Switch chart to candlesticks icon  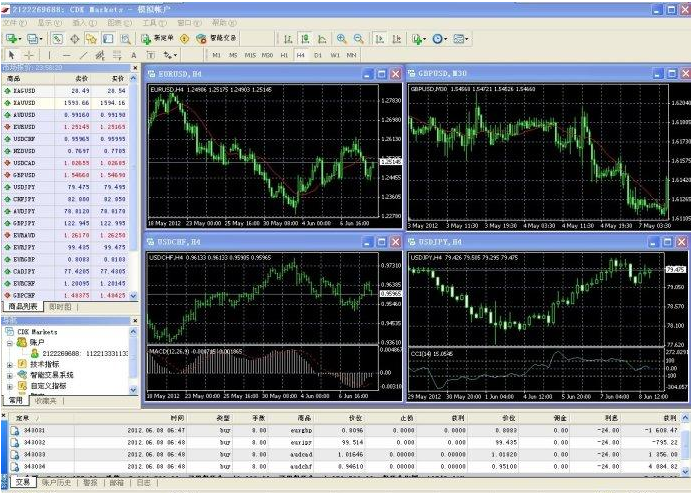pos(305,39)
